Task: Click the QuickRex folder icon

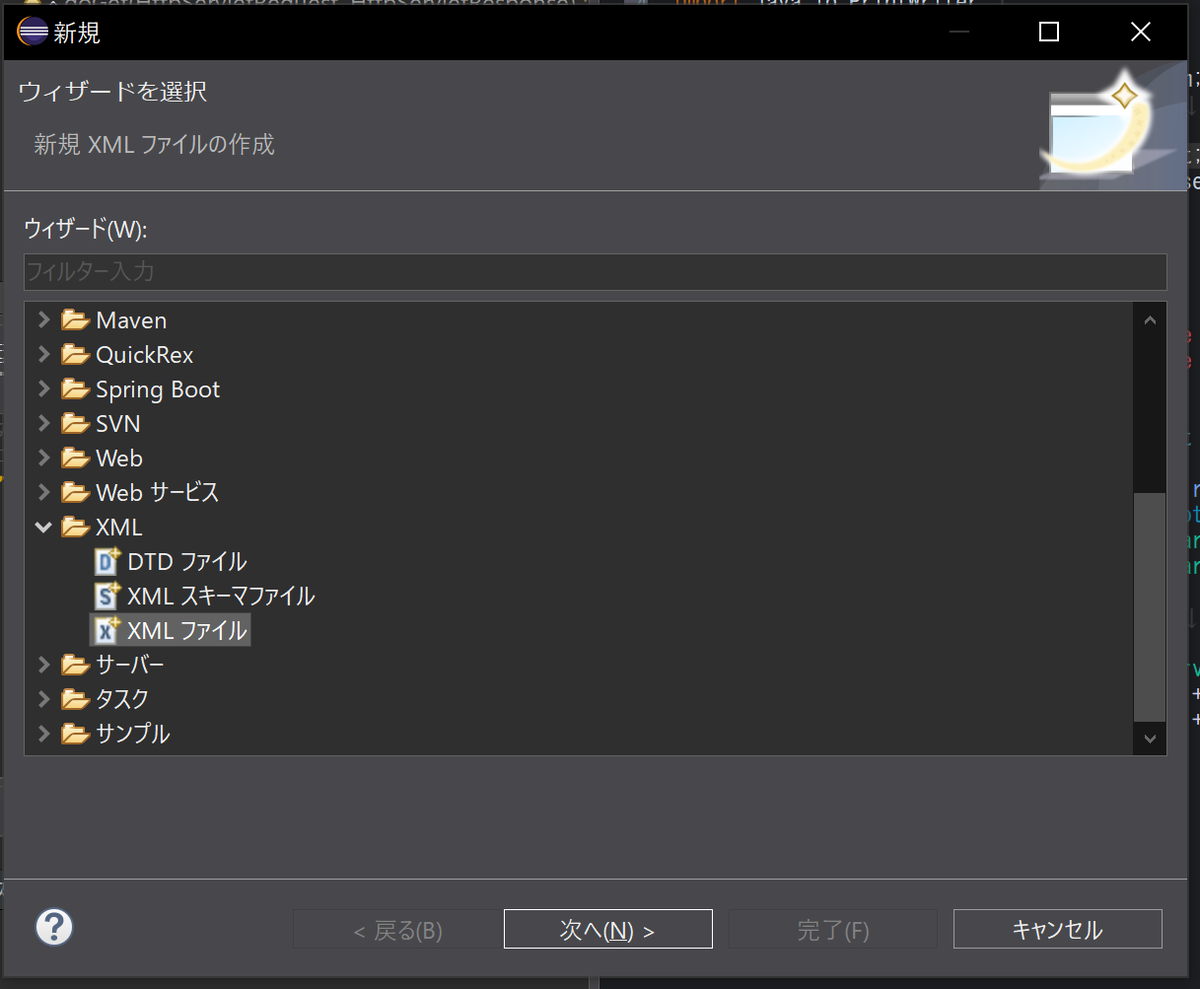Action: 75,355
